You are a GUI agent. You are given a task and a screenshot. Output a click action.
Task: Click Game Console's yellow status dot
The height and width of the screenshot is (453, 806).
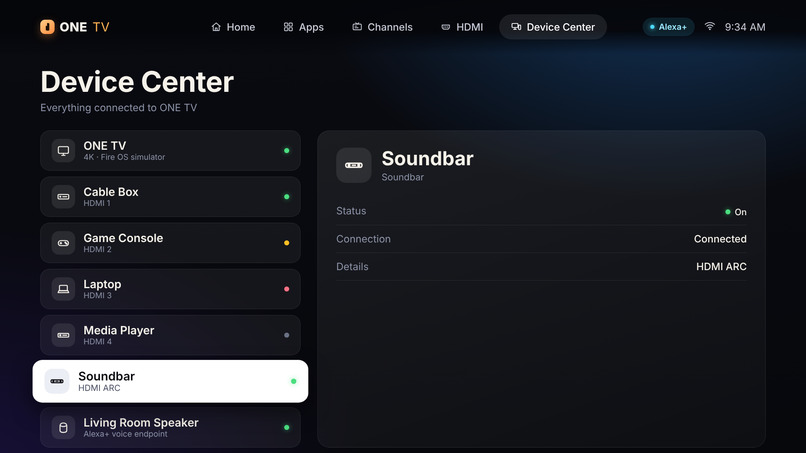[287, 243]
